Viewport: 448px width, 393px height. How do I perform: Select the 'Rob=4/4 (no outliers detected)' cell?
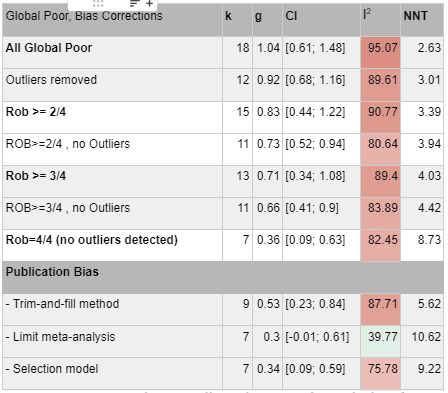(x=112, y=245)
